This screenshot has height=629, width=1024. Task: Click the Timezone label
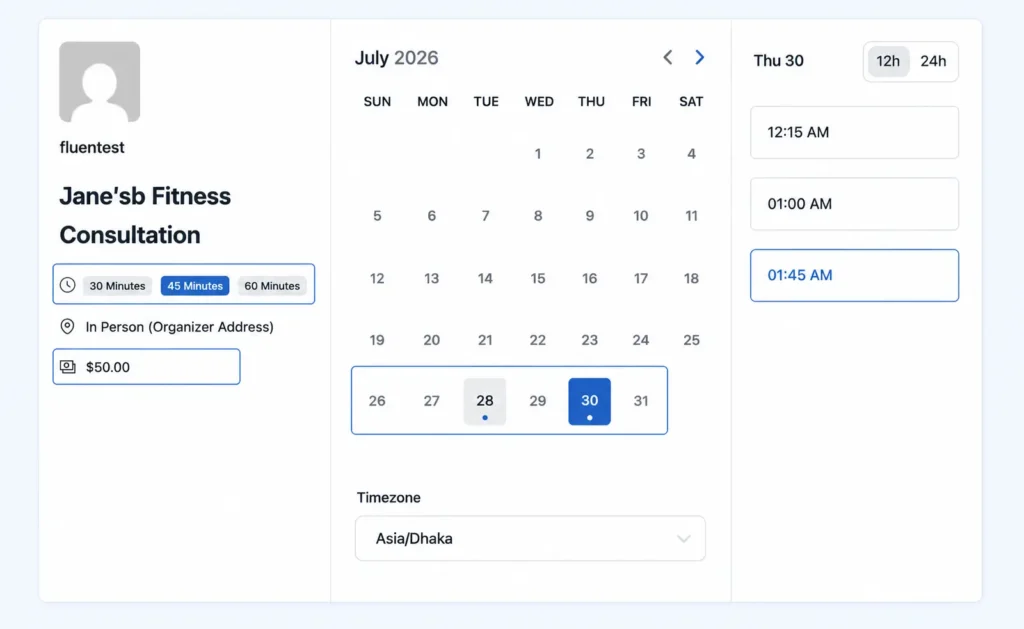pos(389,498)
